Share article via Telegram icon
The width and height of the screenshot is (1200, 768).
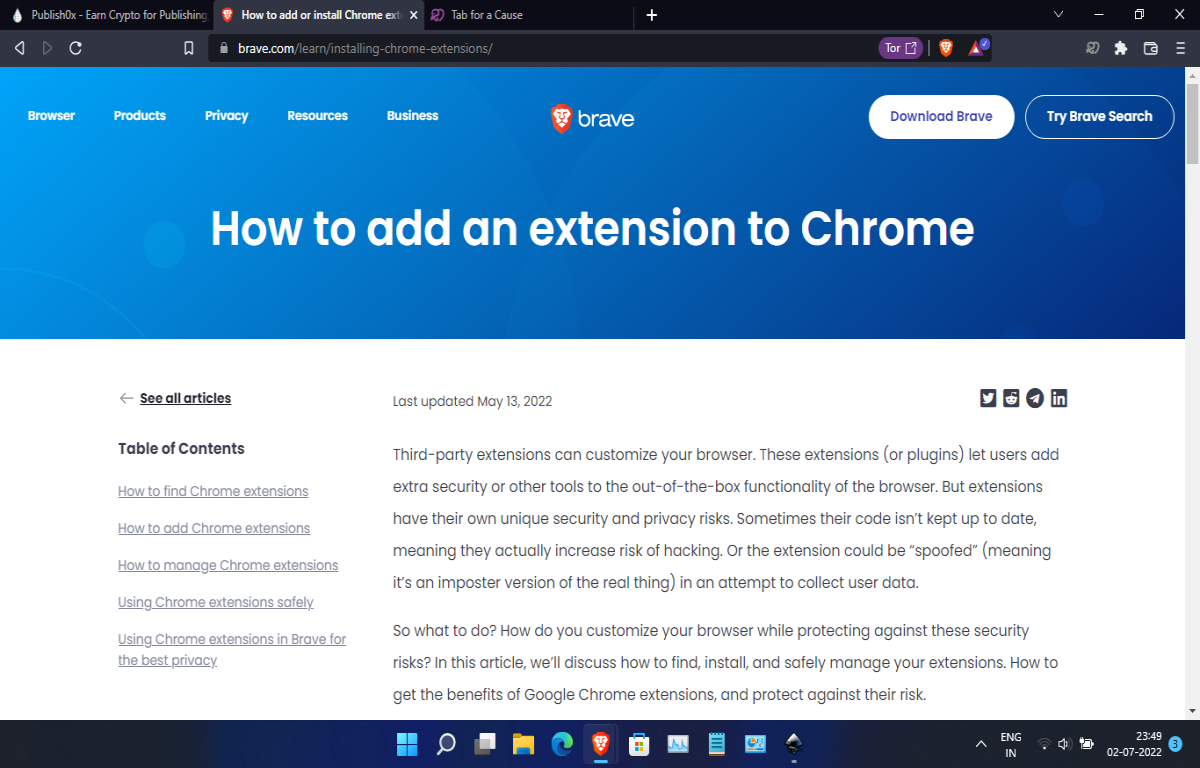1035,398
